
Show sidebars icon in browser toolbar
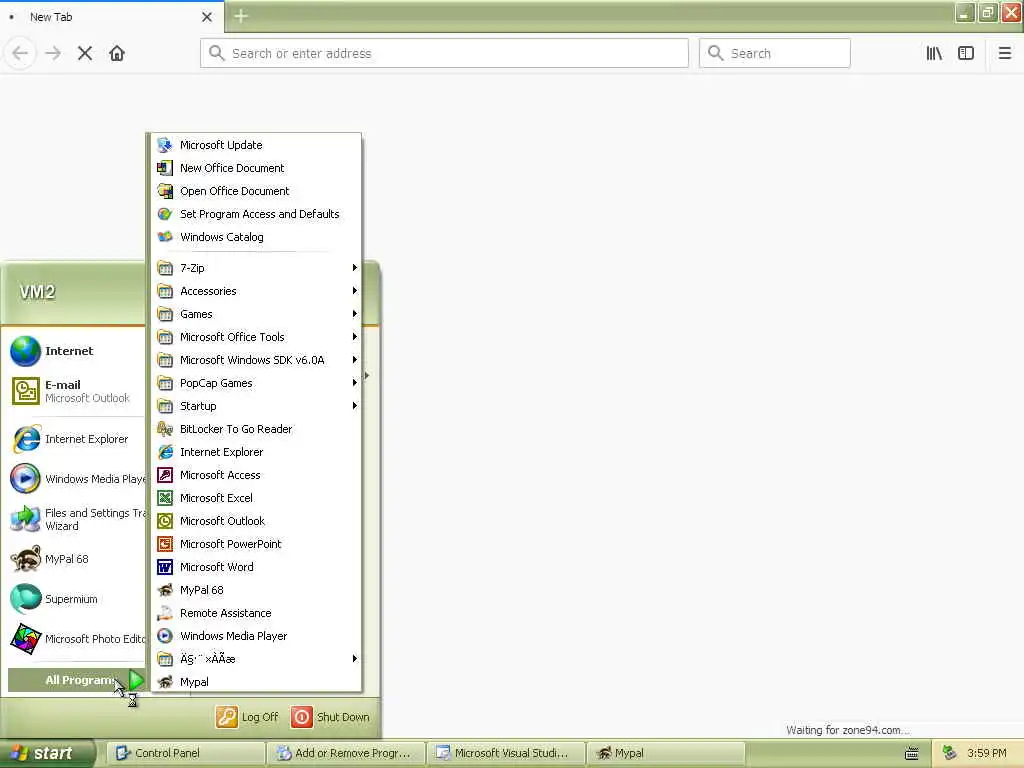[966, 53]
